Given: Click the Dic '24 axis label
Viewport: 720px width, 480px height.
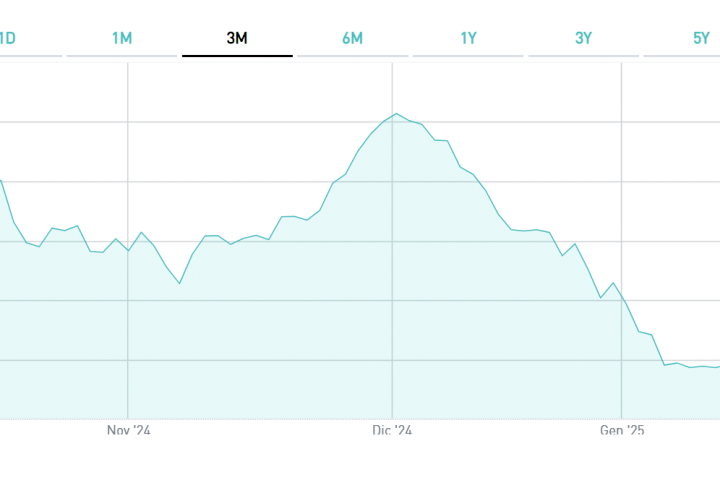Looking at the screenshot, I should coord(392,431).
